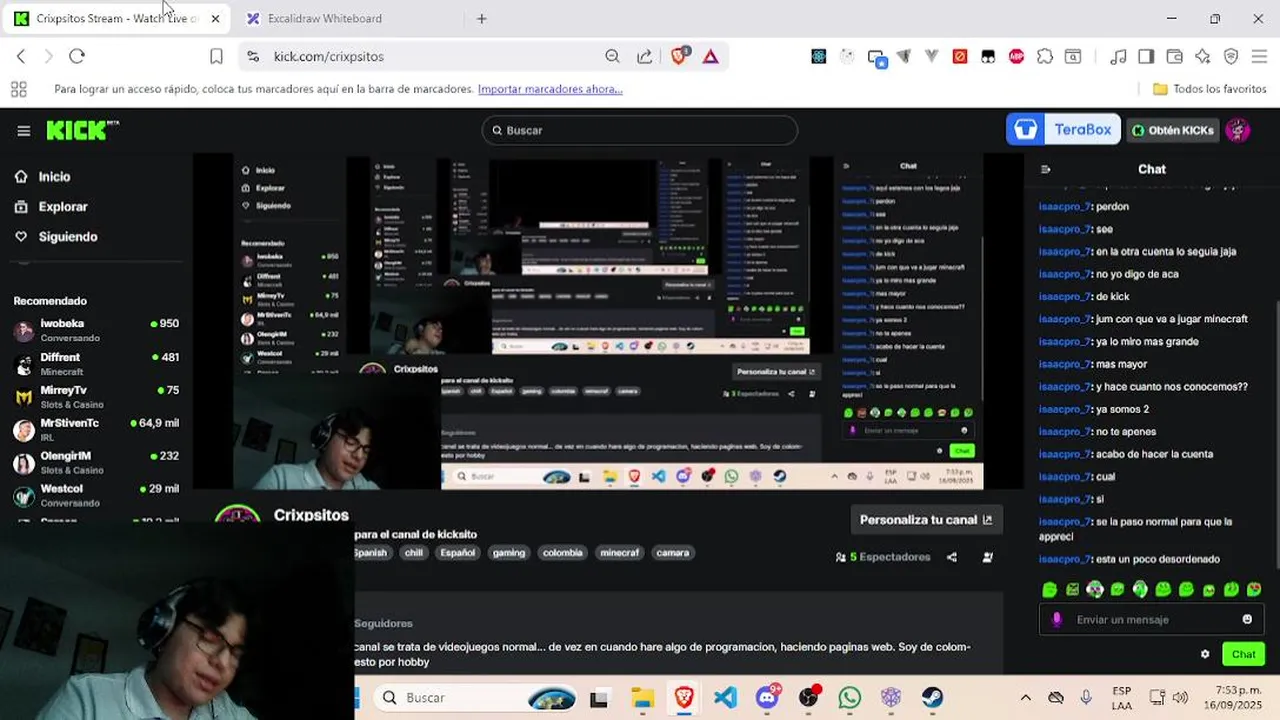
Task: Open recommended channel Westcol
Action: click(96, 495)
